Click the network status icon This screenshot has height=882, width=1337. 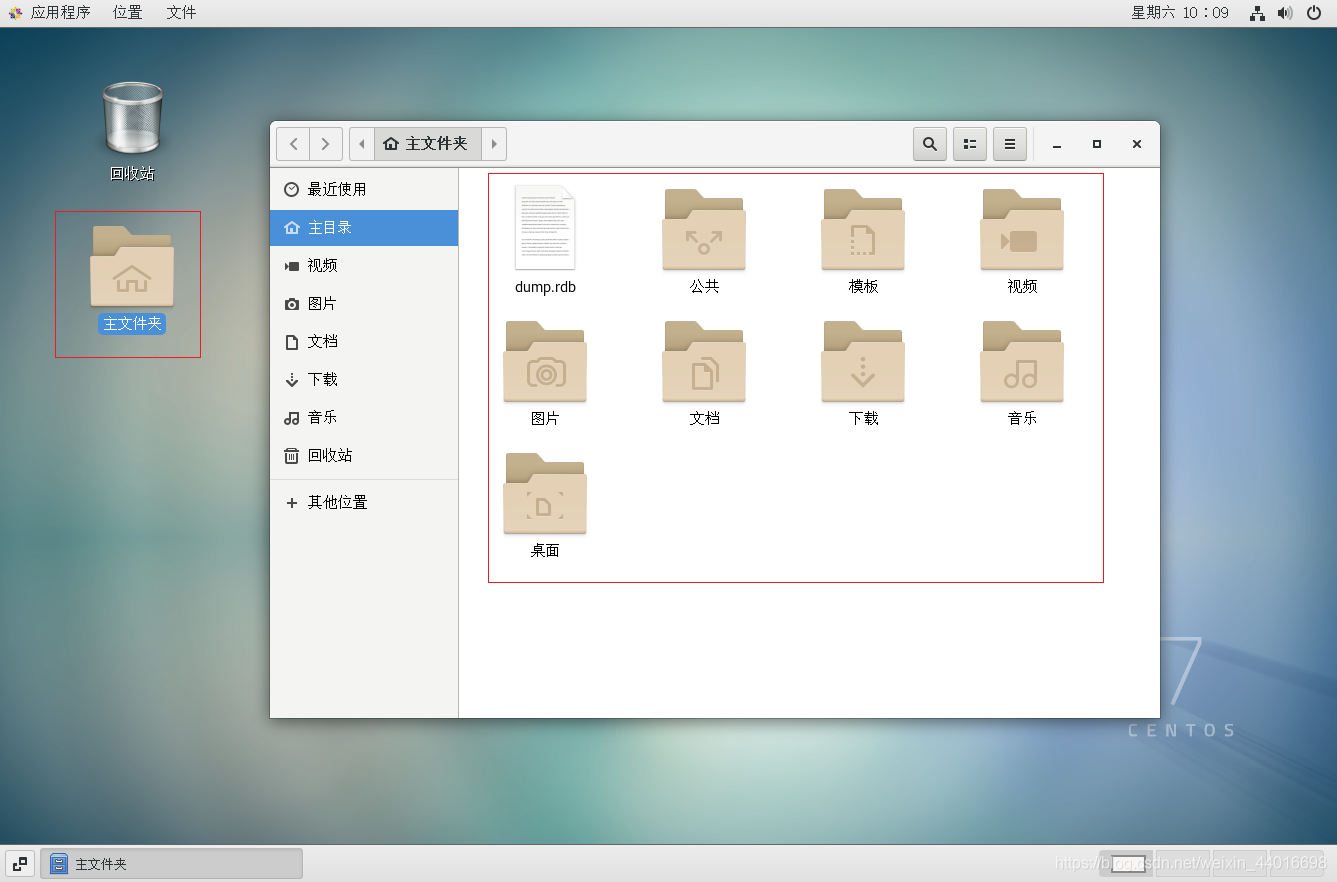[1258, 13]
